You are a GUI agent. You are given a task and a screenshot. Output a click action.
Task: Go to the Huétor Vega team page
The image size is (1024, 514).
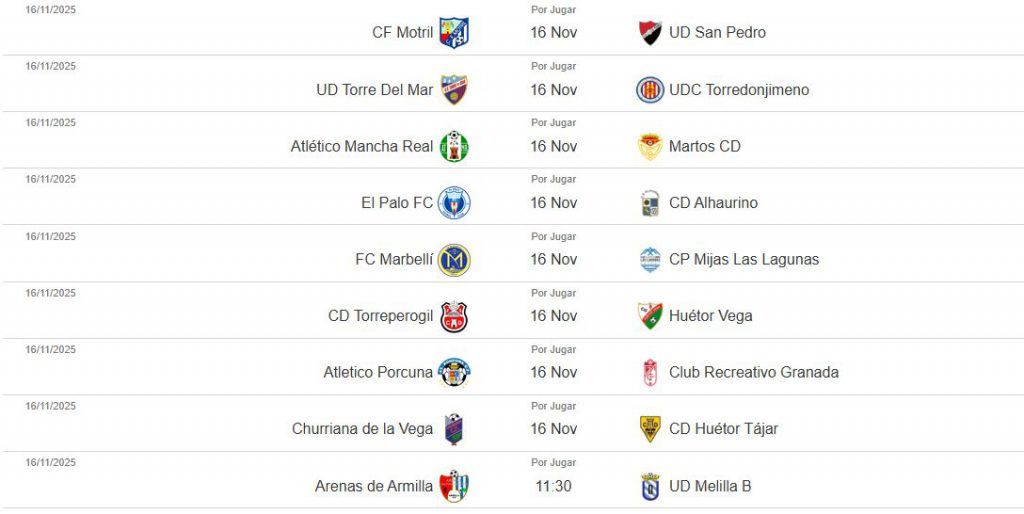[710, 316]
